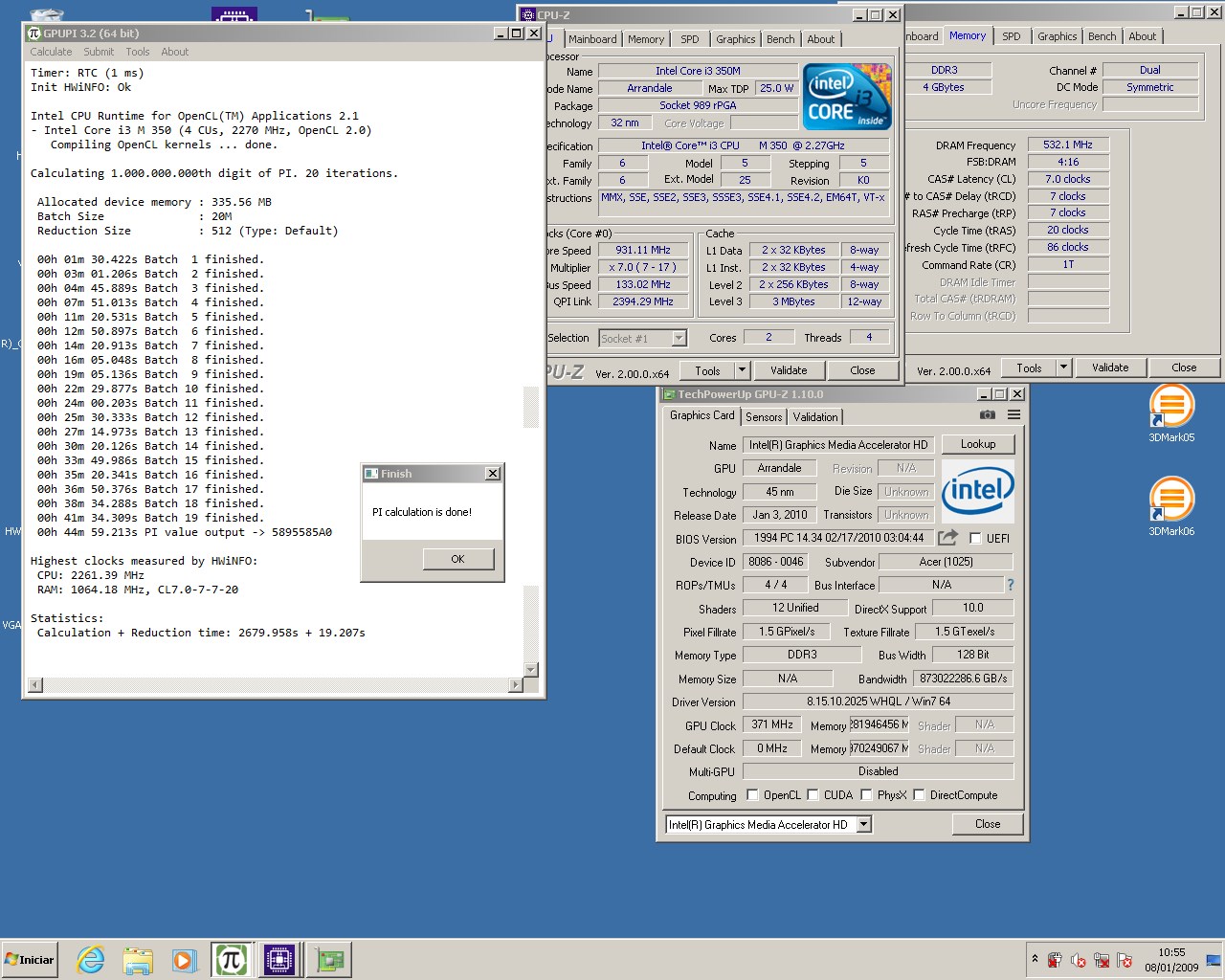Screen dimensions: 1225x980
Task: Click the CPU-Z Name value 'Intel Core i3 350M'
Action: pos(698,71)
